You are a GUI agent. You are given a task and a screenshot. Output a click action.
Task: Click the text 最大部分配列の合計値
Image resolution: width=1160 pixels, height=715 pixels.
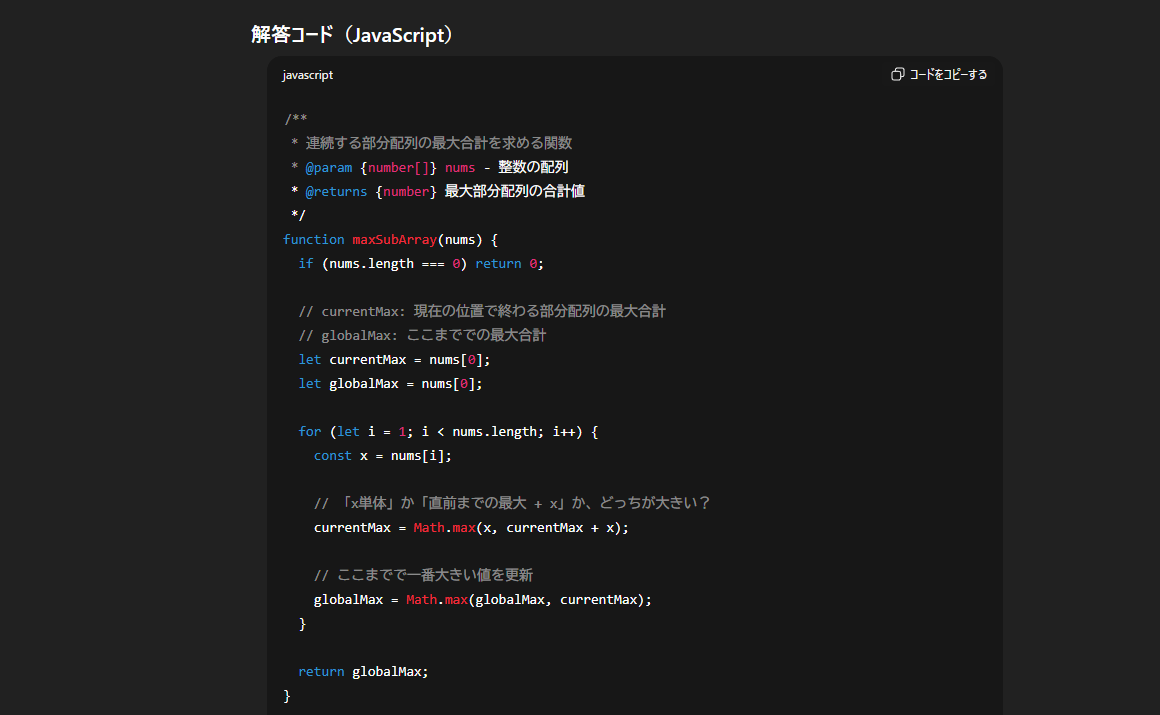pos(514,192)
